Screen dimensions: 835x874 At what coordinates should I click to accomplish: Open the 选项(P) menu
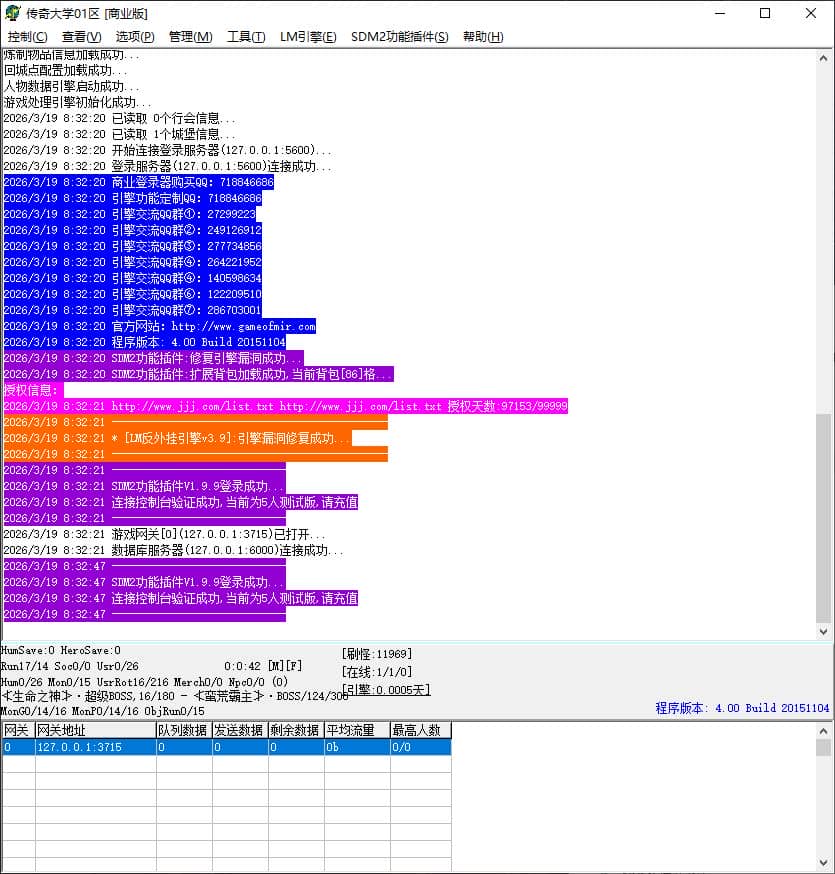pyautogui.click(x=135, y=37)
